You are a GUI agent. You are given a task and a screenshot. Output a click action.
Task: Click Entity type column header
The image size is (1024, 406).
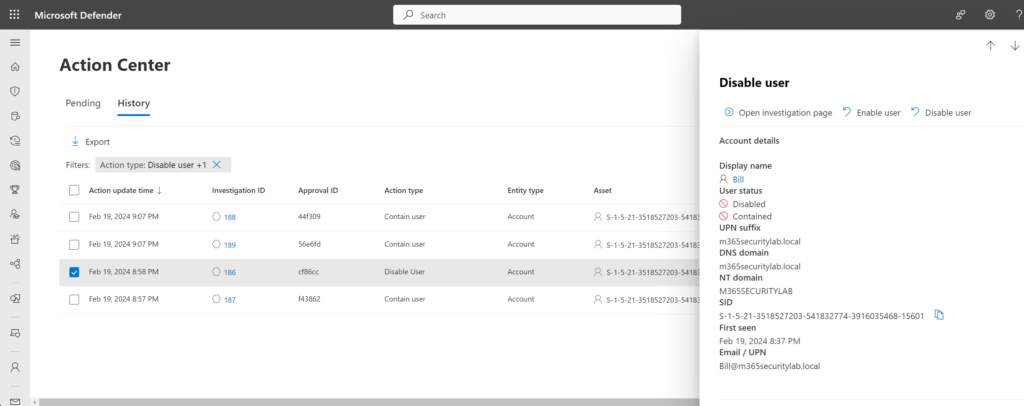coord(526,191)
